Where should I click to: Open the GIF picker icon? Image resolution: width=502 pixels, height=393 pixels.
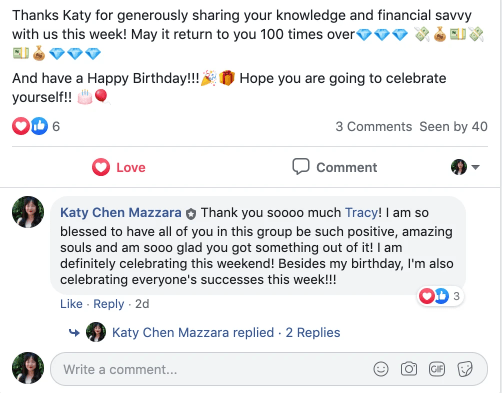(x=437, y=369)
